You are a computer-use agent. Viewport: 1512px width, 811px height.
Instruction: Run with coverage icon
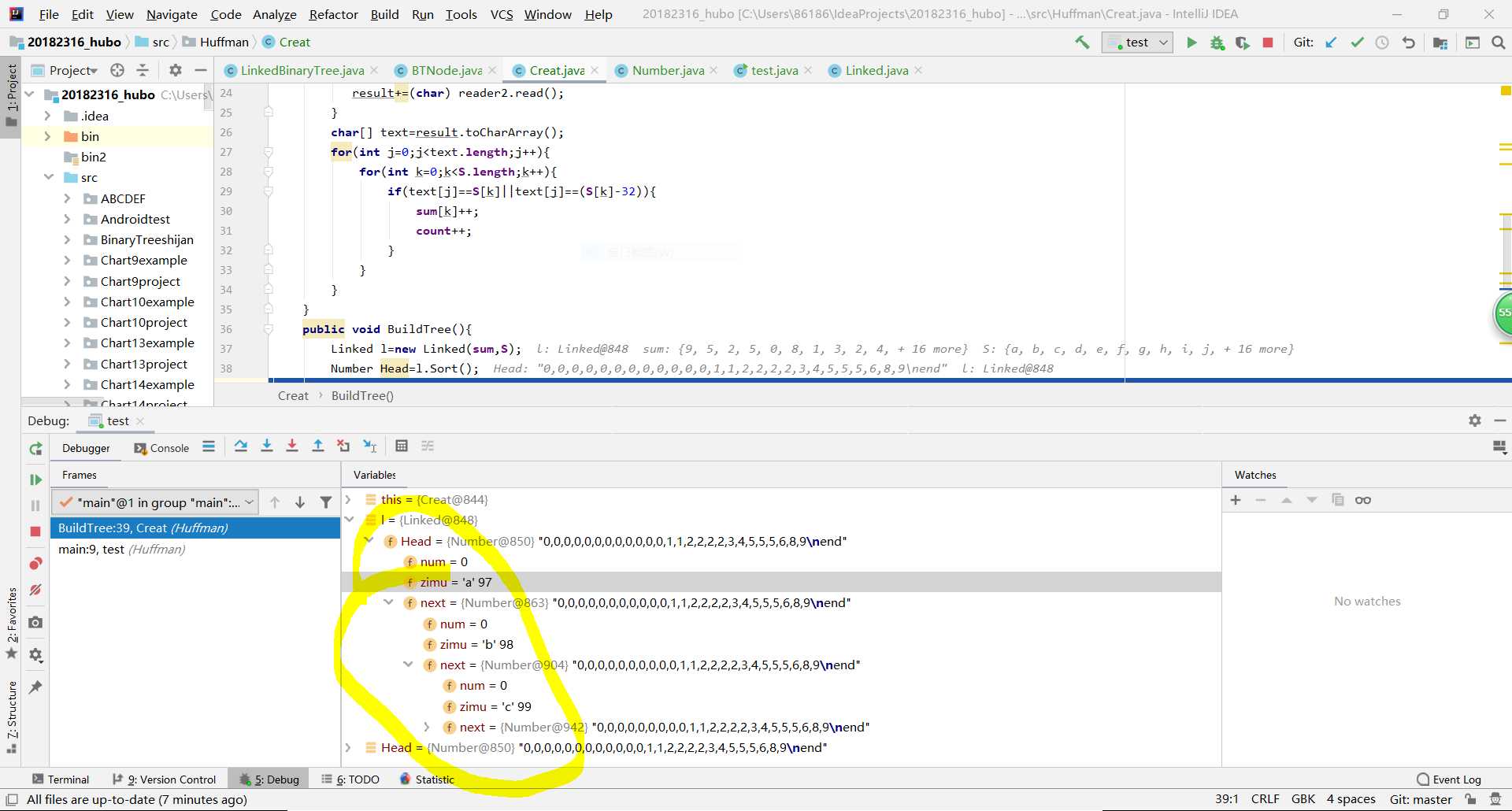pos(1243,43)
